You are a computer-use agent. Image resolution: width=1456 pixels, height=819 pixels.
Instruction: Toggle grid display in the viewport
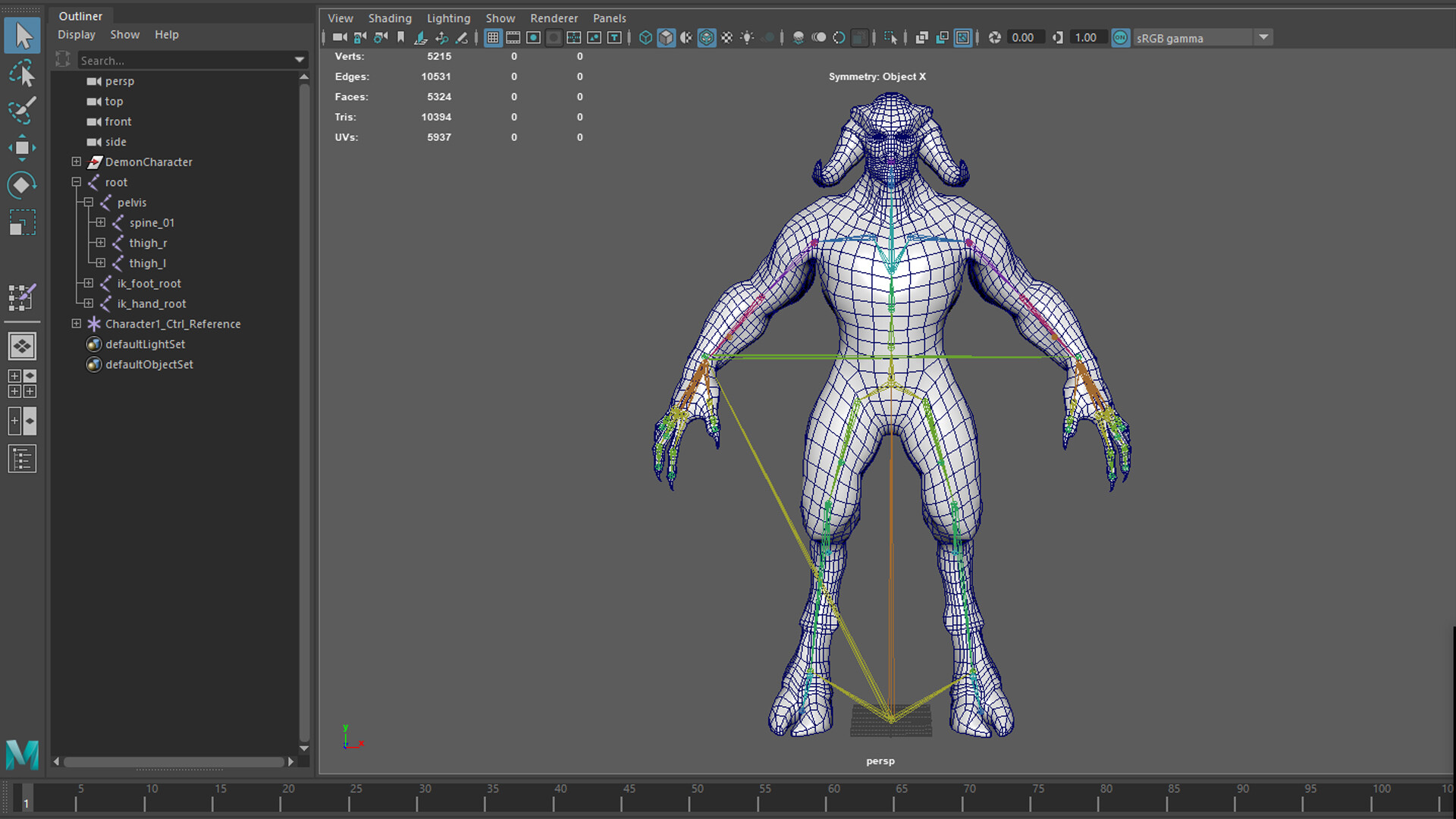[492, 37]
